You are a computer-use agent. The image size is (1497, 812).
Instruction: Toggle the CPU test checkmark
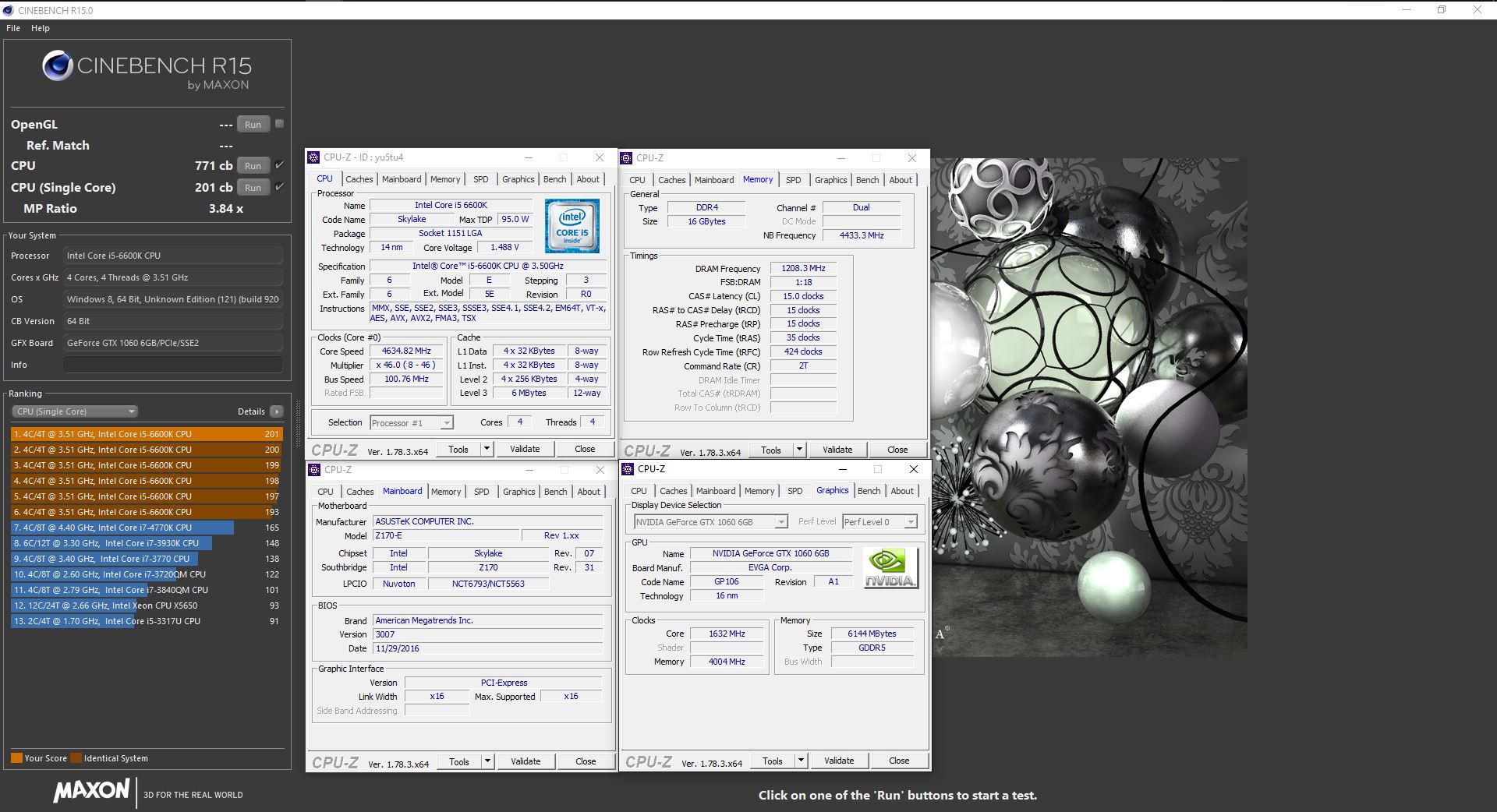click(279, 165)
